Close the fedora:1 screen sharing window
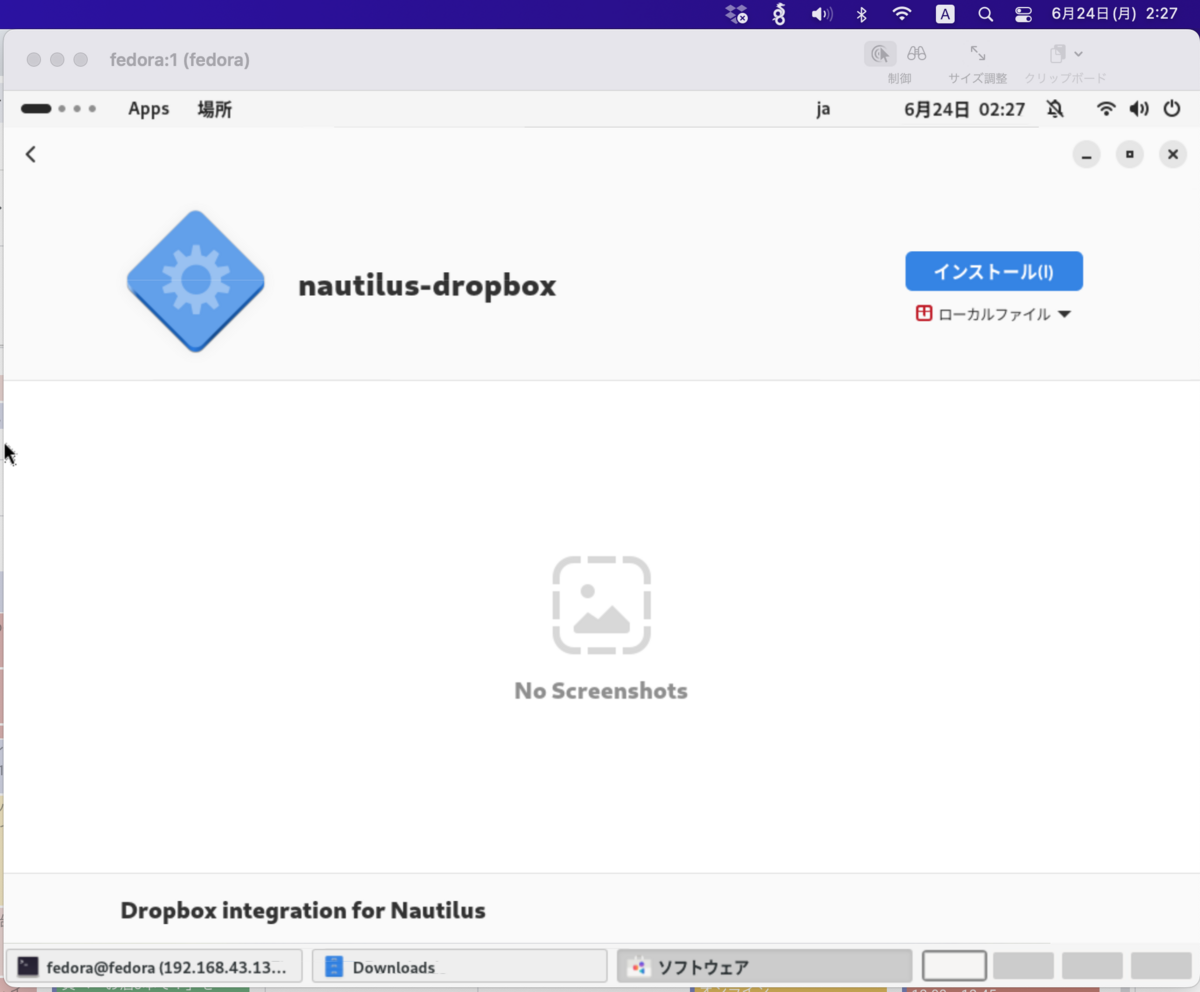The width and height of the screenshot is (1200, 992). pyautogui.click(x=34, y=60)
